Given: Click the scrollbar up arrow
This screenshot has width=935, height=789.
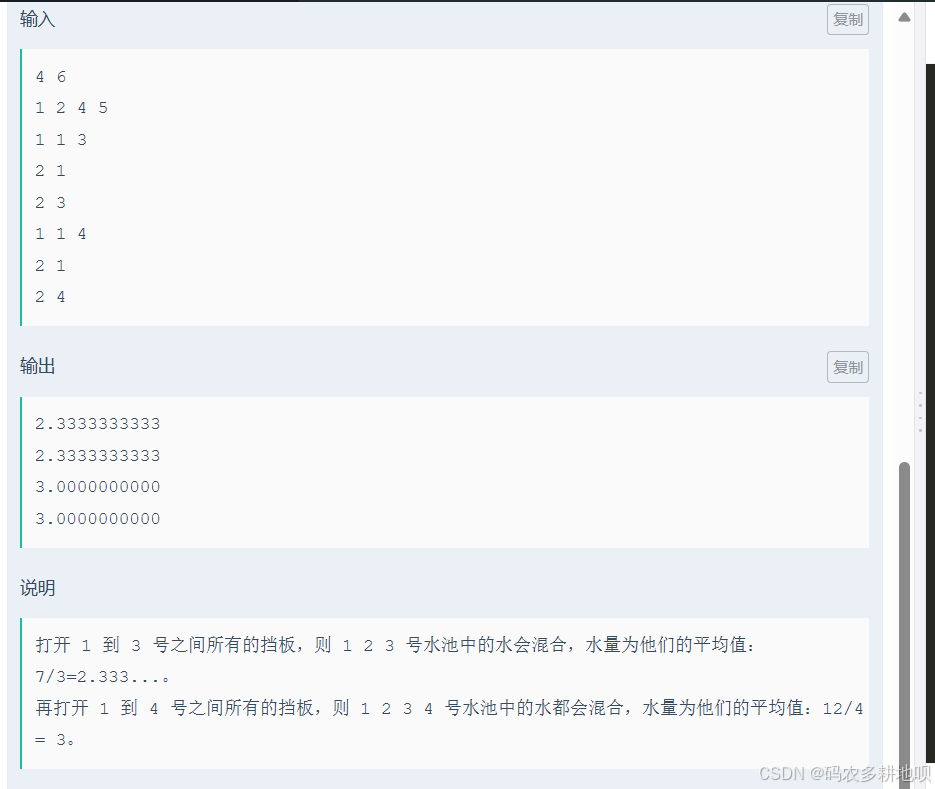Looking at the screenshot, I should [904, 17].
